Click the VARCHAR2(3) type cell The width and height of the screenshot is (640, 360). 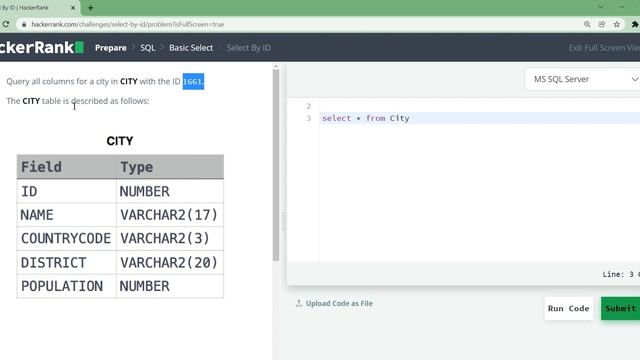point(170,238)
